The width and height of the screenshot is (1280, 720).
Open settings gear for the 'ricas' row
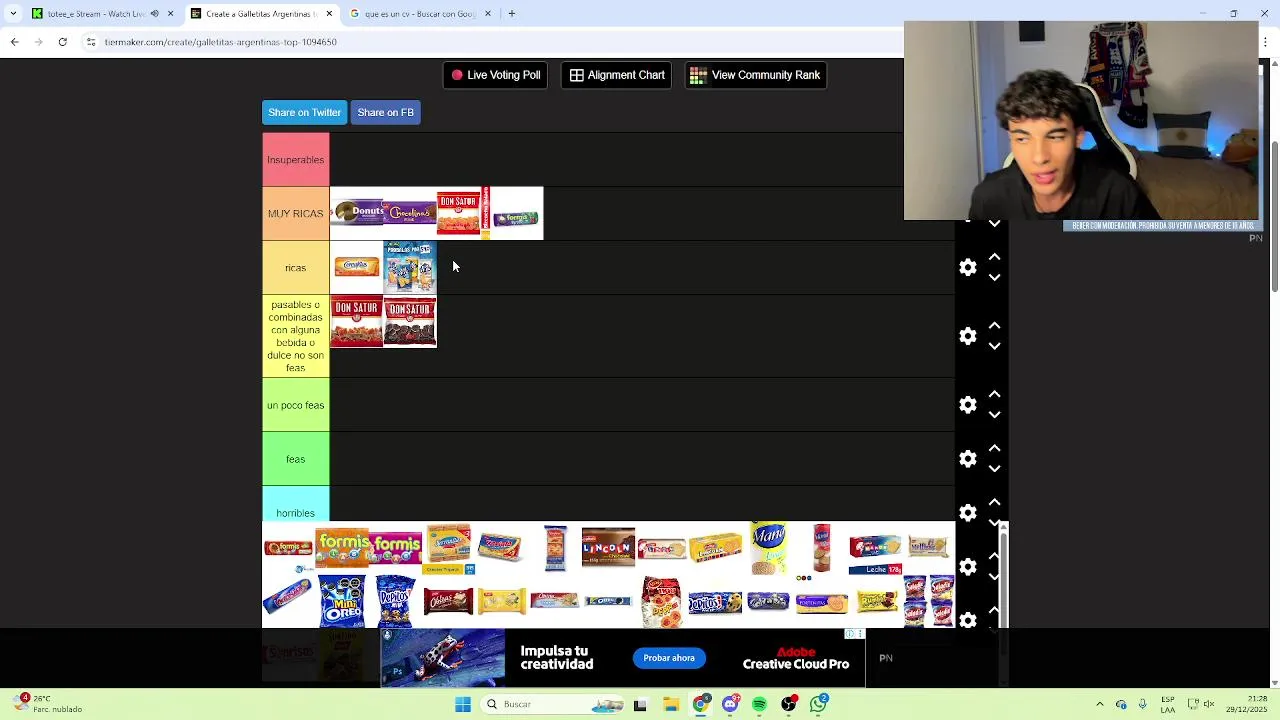pos(968,267)
